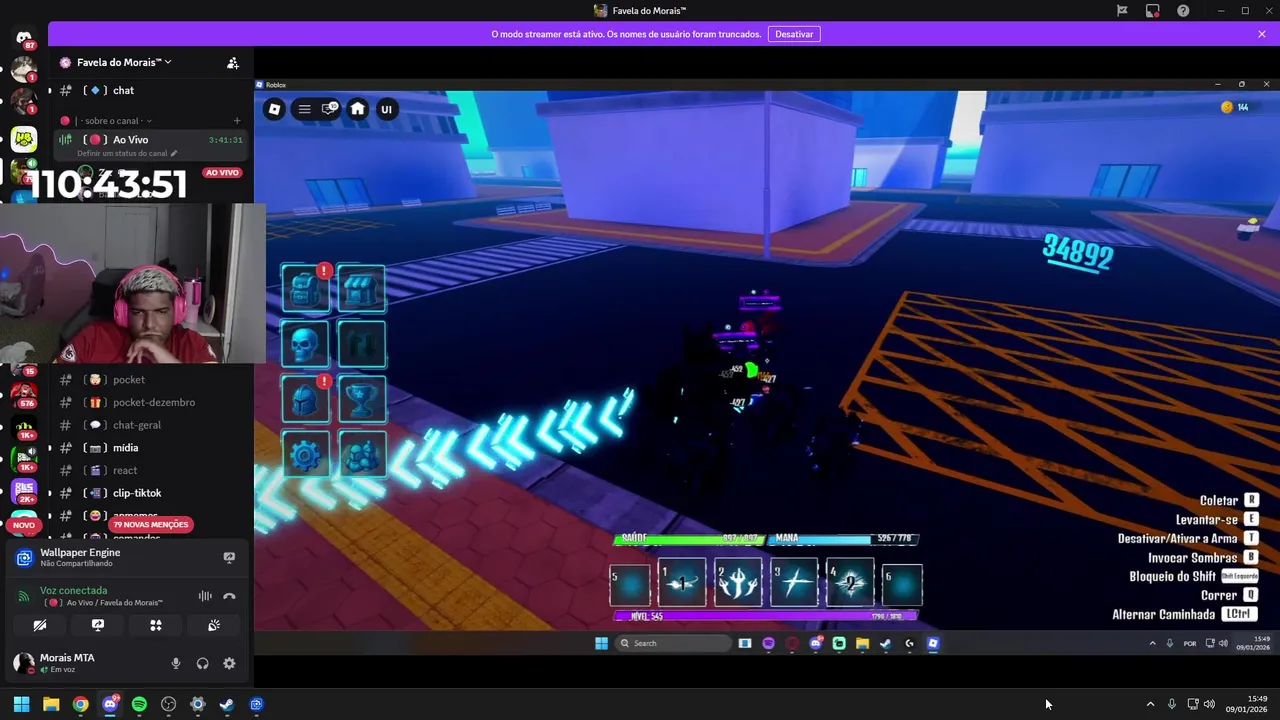Toggle the in-game UI button
The height and width of the screenshot is (720, 1280).
click(386, 109)
